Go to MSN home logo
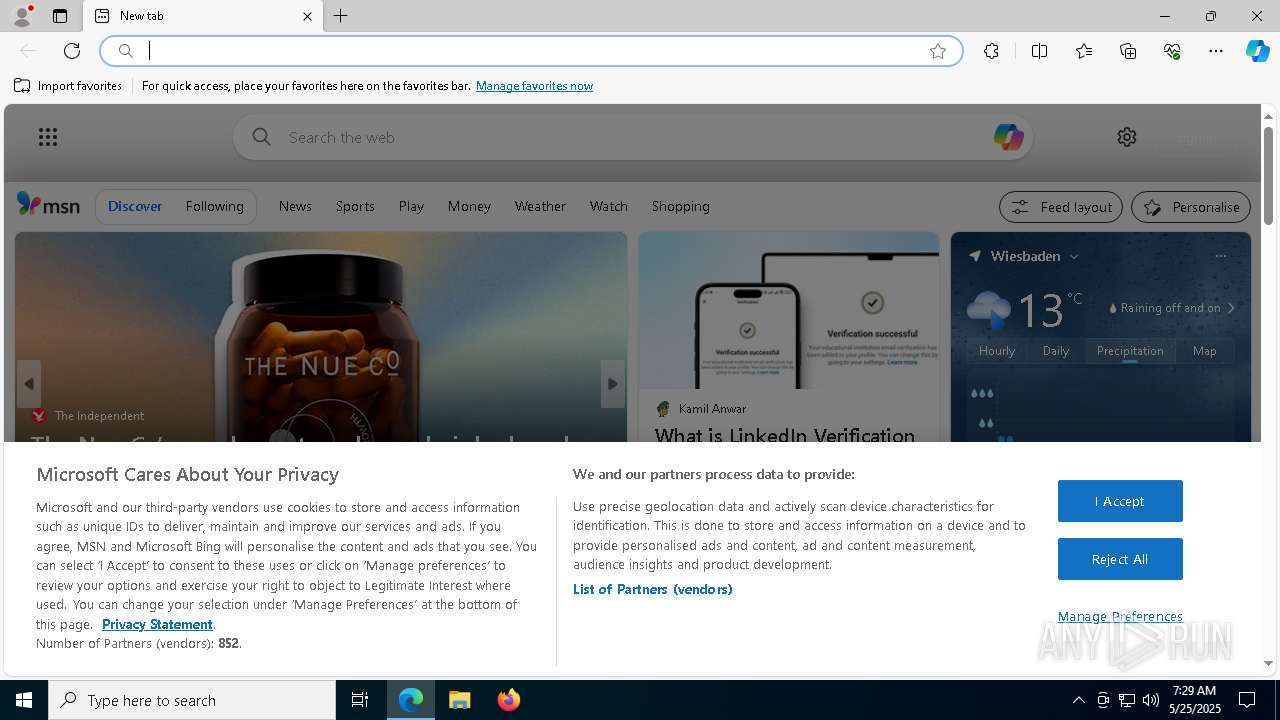 [x=48, y=205]
